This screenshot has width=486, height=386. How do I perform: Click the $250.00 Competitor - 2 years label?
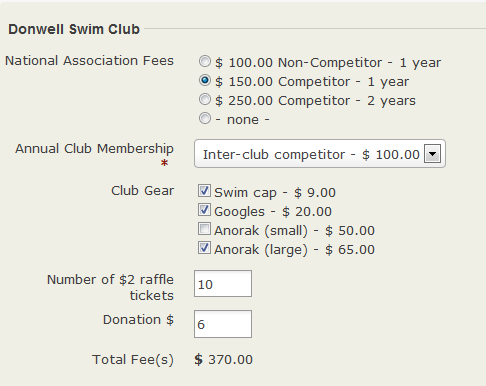pyautogui.click(x=315, y=101)
